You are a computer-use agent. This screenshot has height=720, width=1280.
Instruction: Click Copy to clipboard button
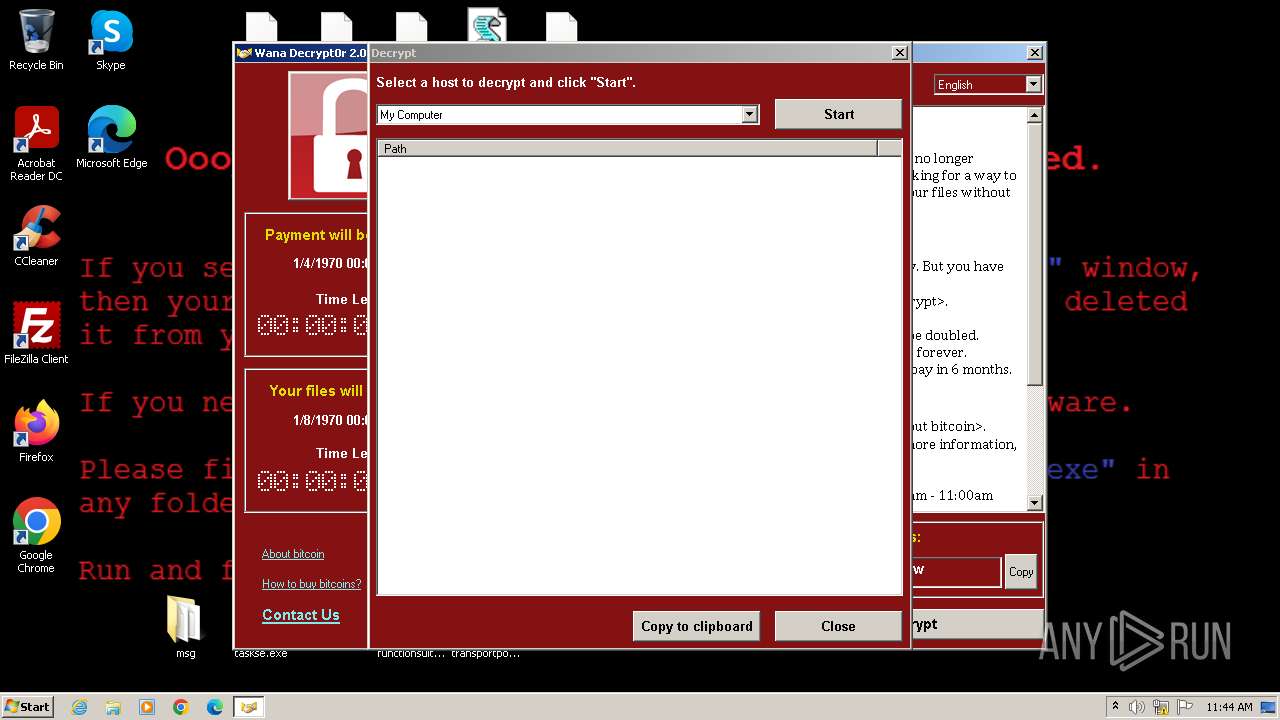696,626
